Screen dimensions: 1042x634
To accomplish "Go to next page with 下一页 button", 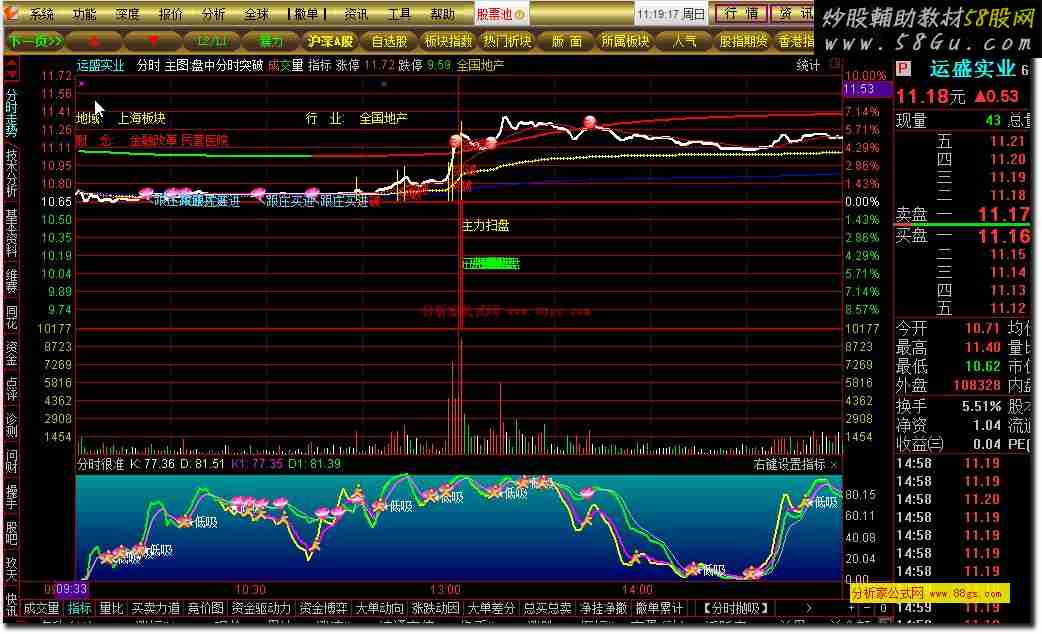I will (35, 41).
